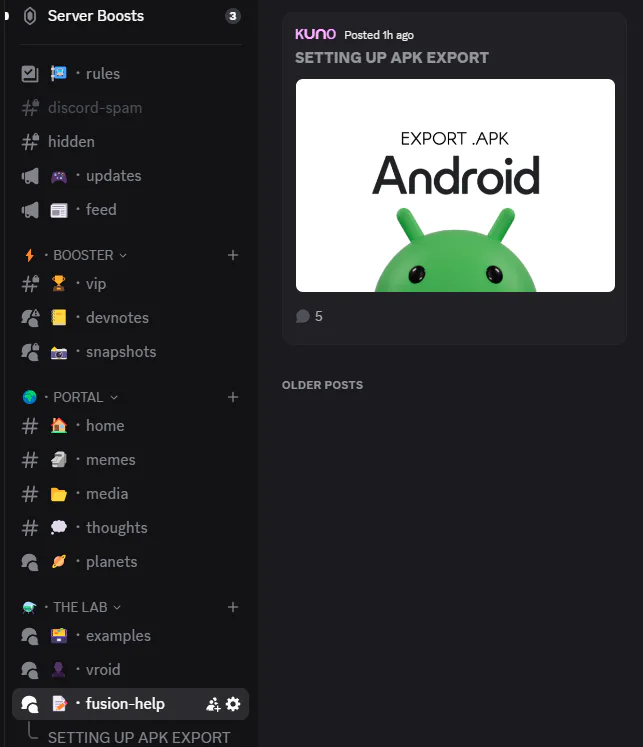Viewport: 643px width, 747px height.
Task: Open the updates announcement channel
Action: click(x=131, y=176)
